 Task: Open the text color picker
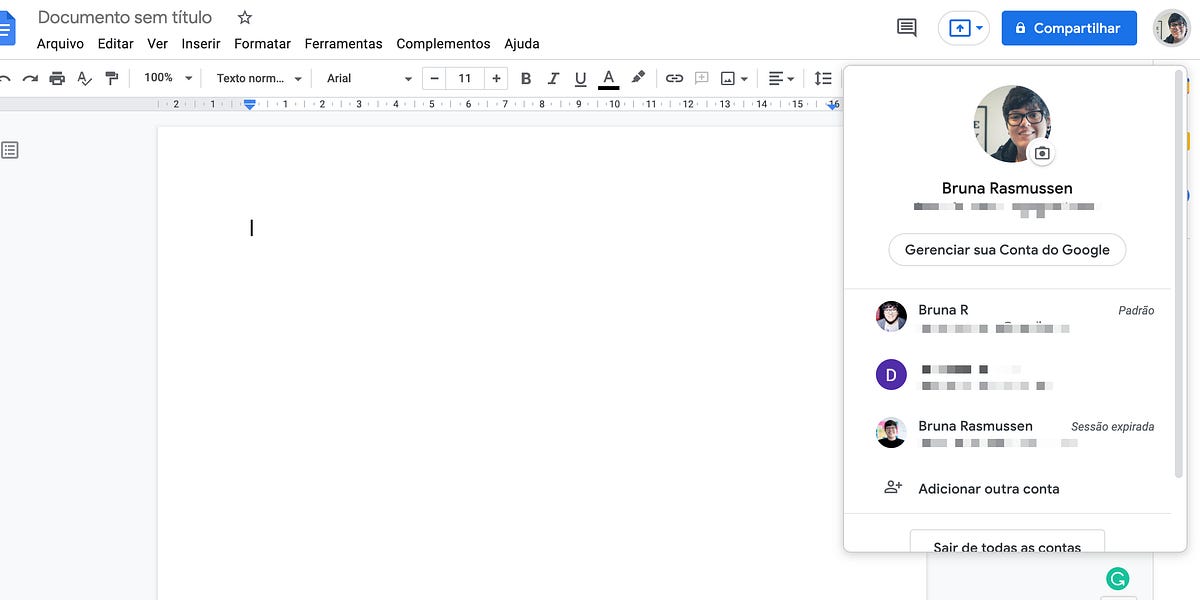608,77
